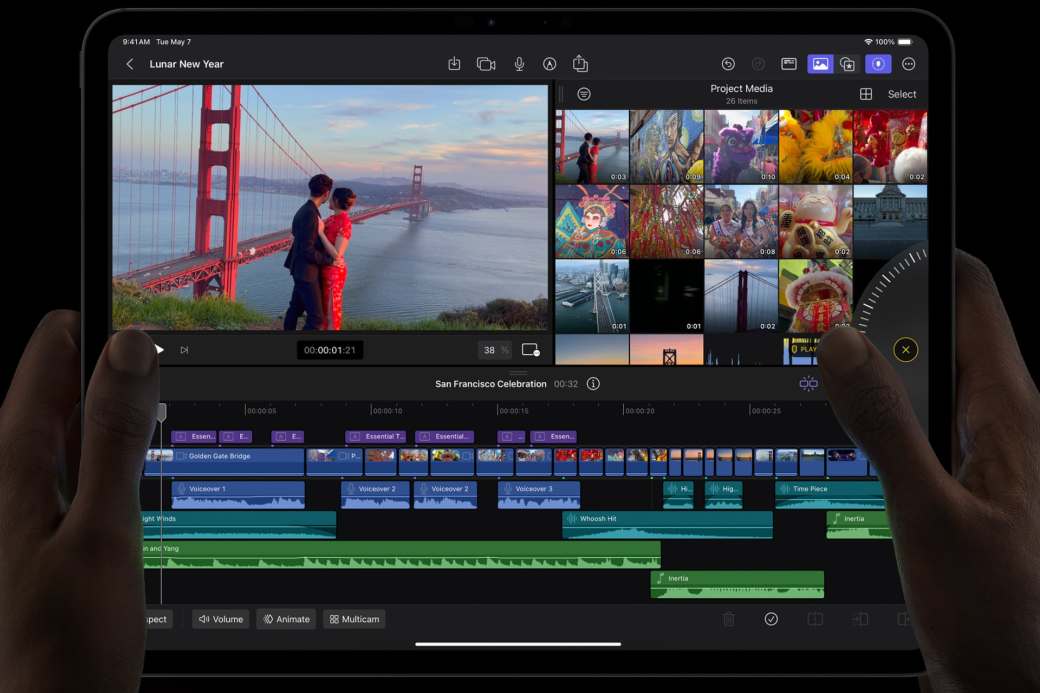This screenshot has width=1040, height=693.
Task: Tap the dimmed redo icon
Action: pos(758,64)
